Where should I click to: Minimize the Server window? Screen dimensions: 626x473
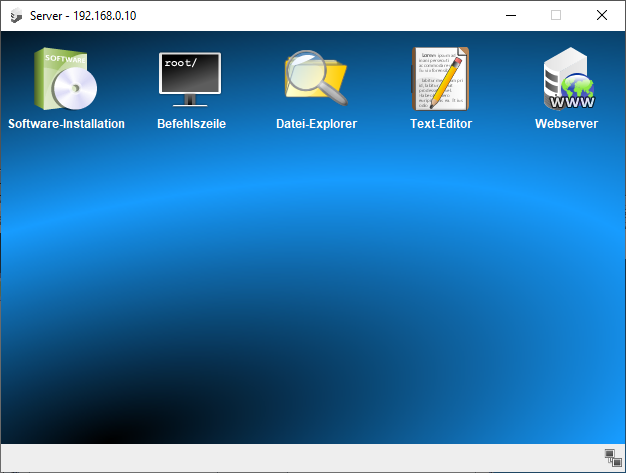point(511,16)
